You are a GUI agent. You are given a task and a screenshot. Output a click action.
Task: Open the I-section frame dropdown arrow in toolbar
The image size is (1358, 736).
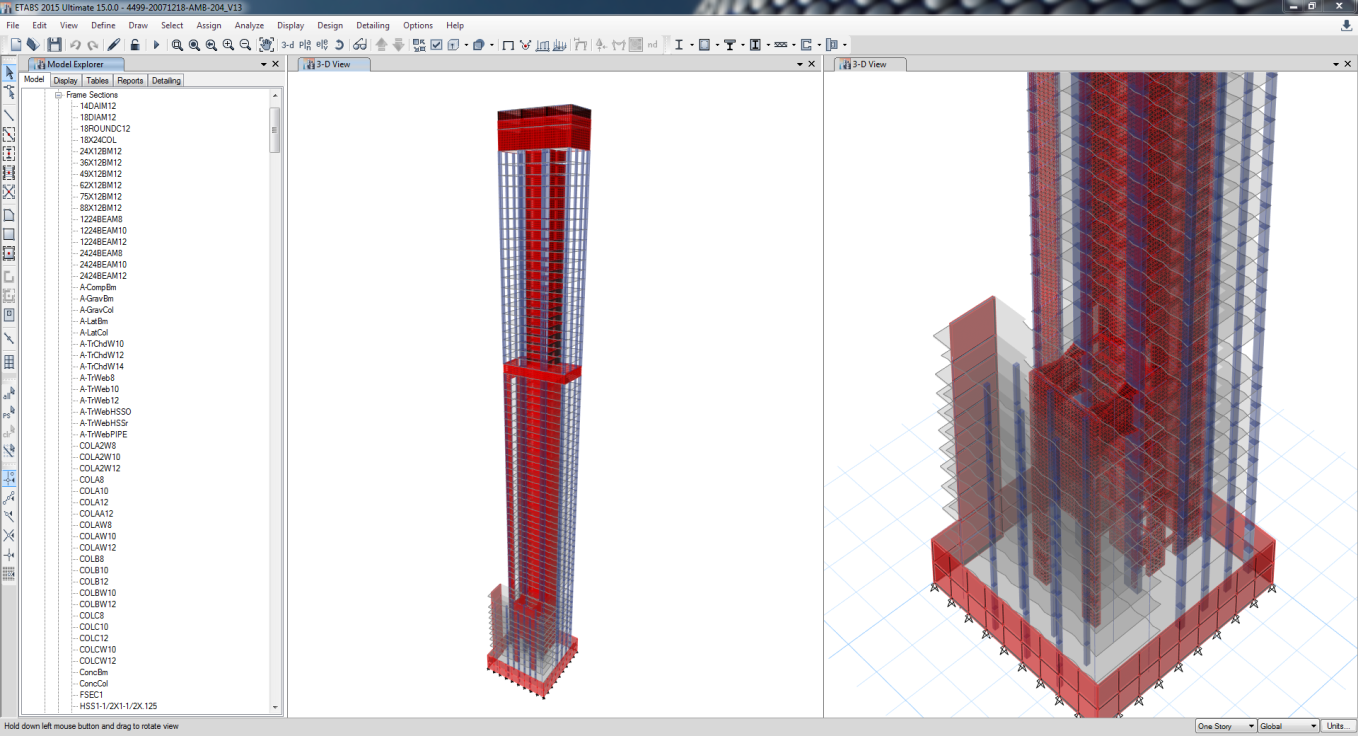(691, 45)
